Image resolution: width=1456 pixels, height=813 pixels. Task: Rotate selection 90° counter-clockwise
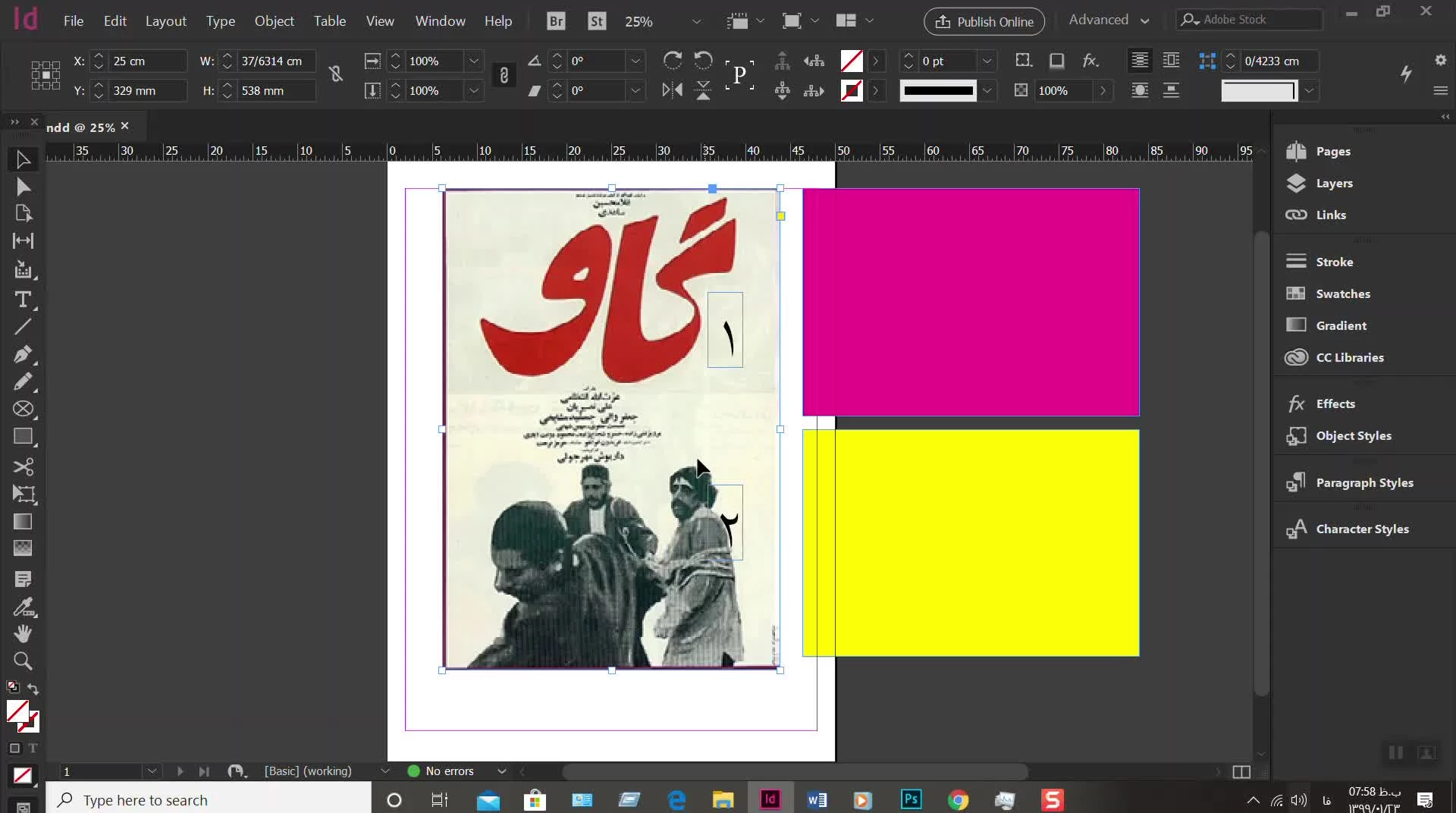pyautogui.click(x=704, y=61)
